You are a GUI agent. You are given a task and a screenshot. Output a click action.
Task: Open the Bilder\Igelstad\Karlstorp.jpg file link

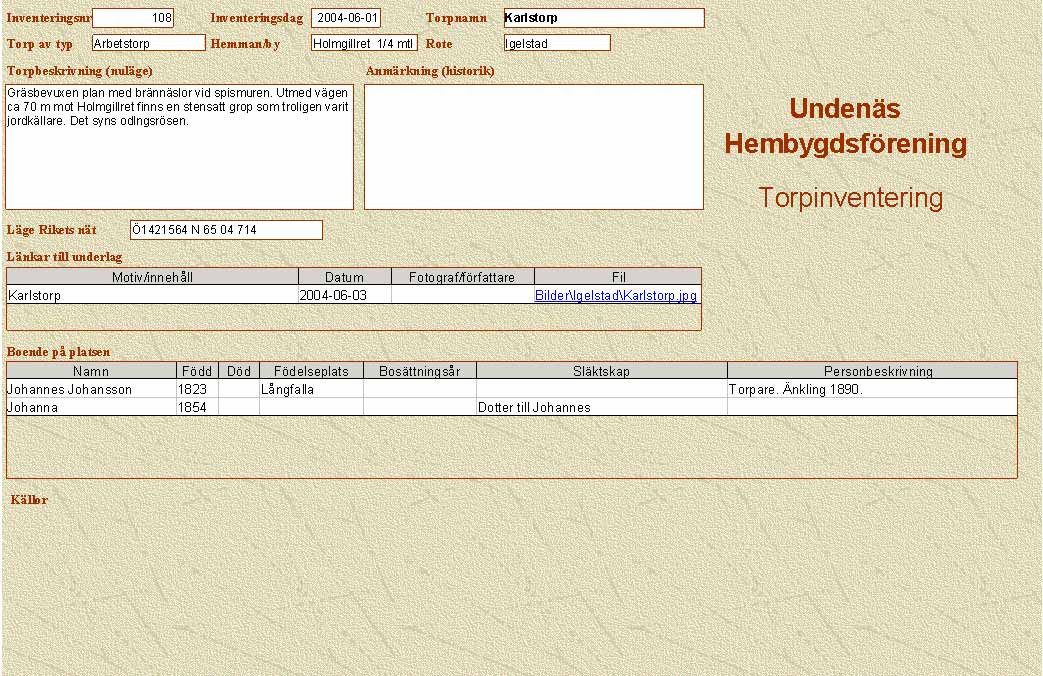(x=616, y=296)
